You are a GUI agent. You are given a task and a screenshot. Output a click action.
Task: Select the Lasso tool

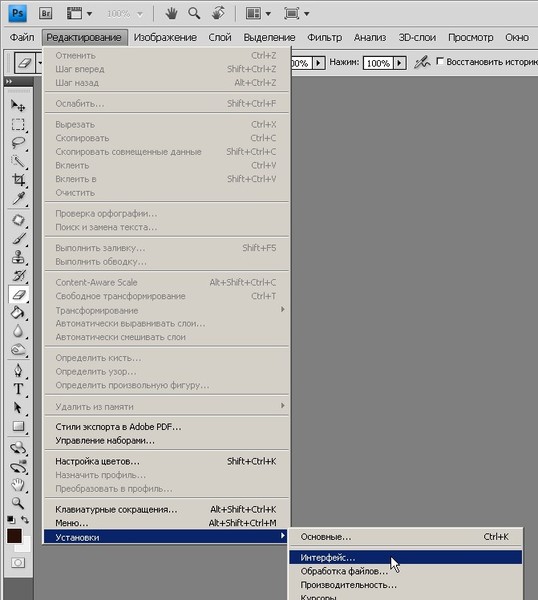[x=18, y=142]
